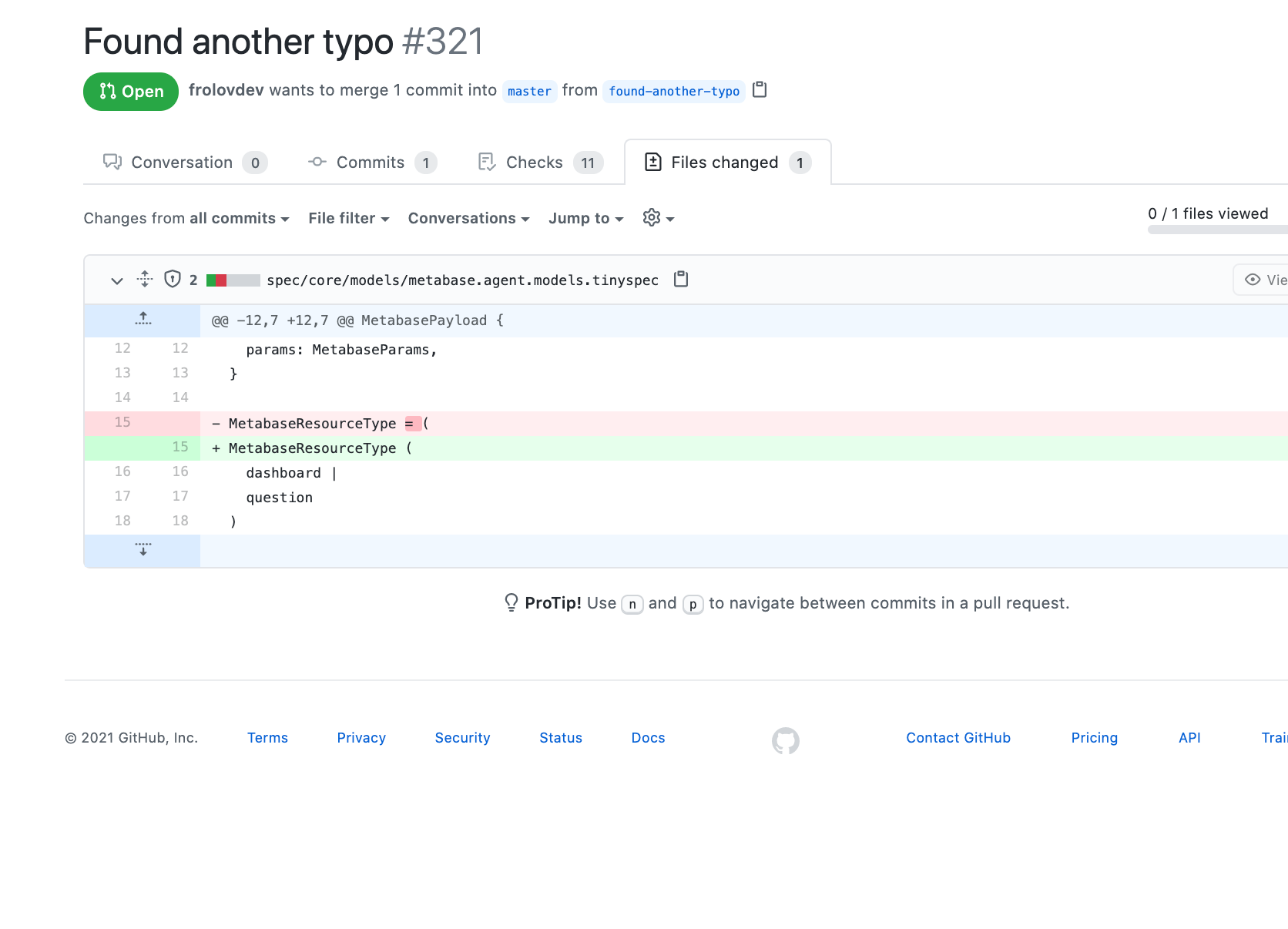
Task: Select the Files changed tab
Action: [x=728, y=163]
